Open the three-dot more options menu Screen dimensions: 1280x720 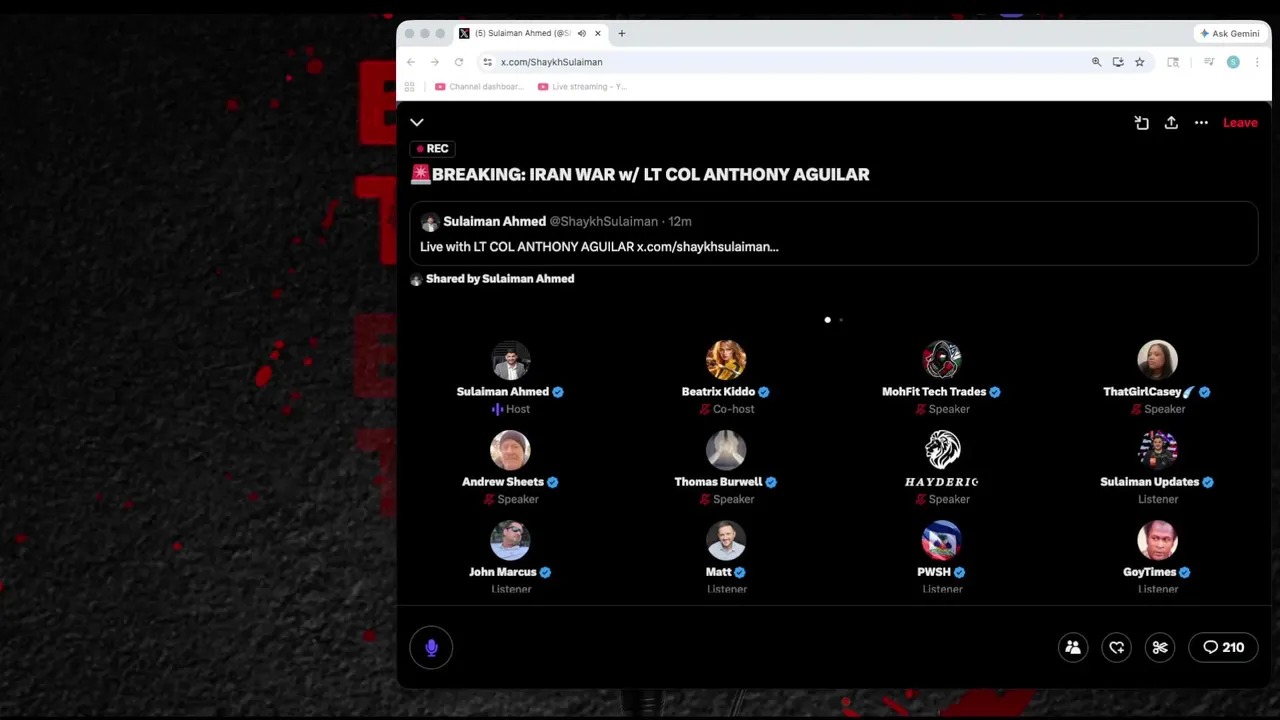tap(1201, 123)
